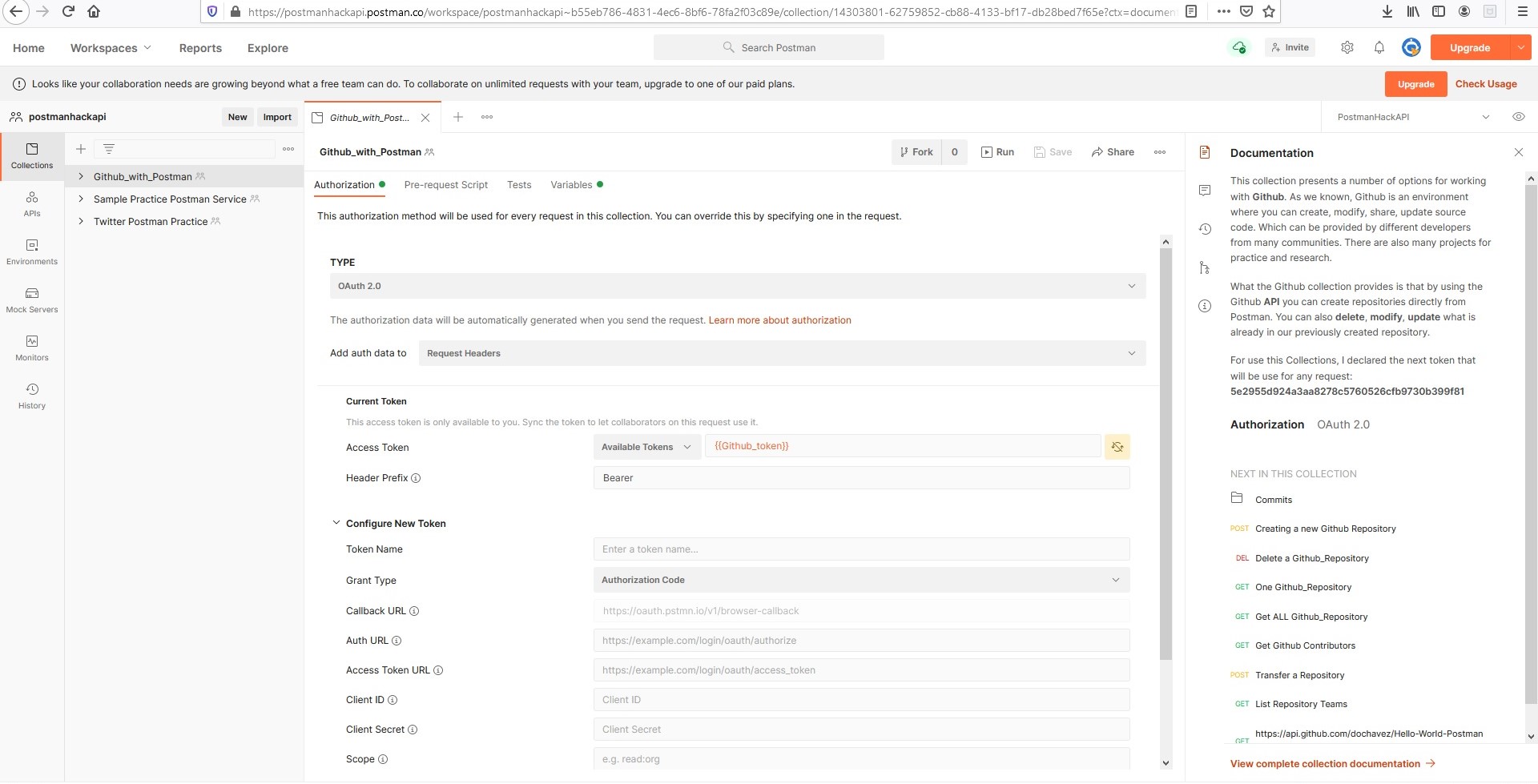The width and height of the screenshot is (1538, 784).
Task: Run the collection
Action: pyautogui.click(x=997, y=152)
